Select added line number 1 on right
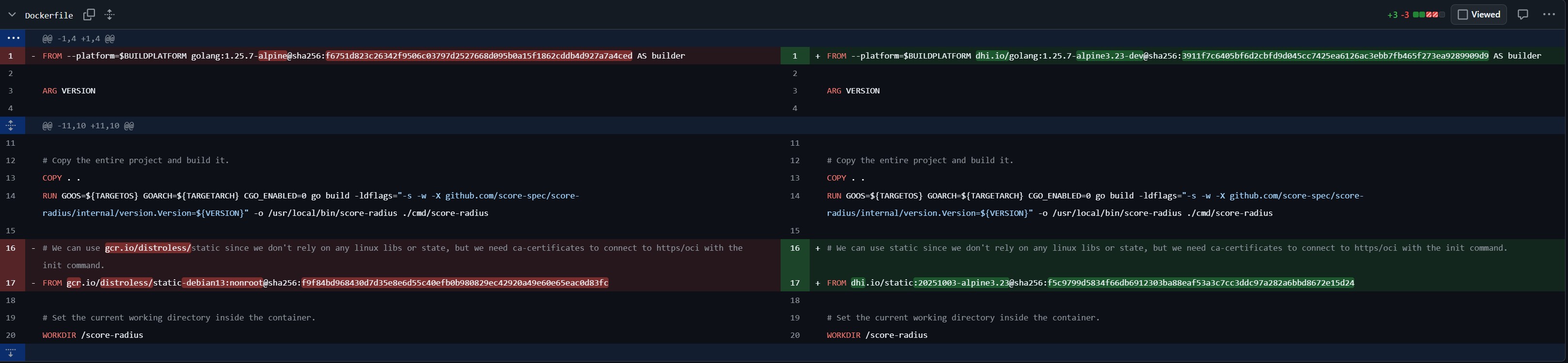The image size is (1568, 363). 794,56
